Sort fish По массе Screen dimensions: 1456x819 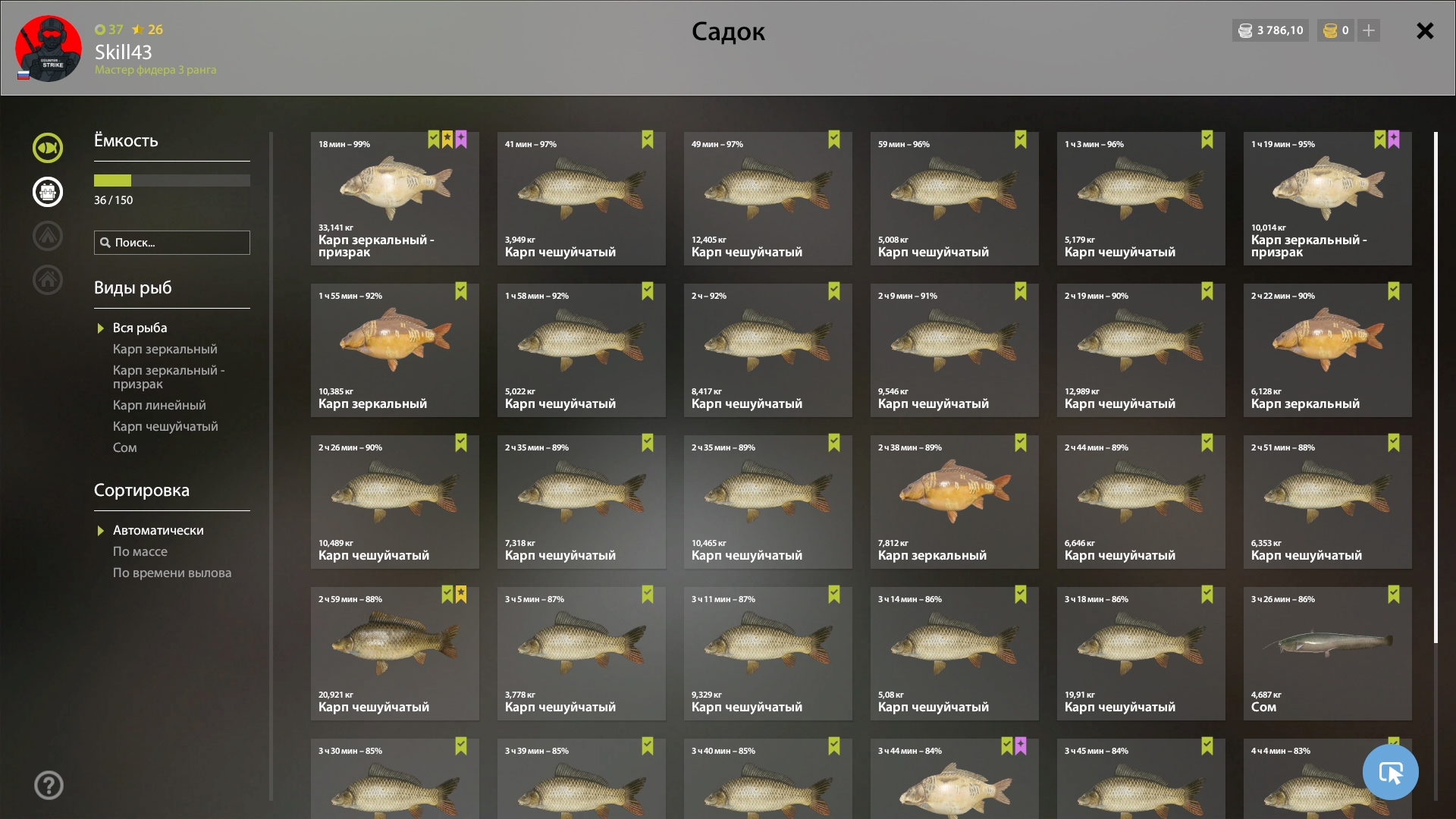[140, 551]
